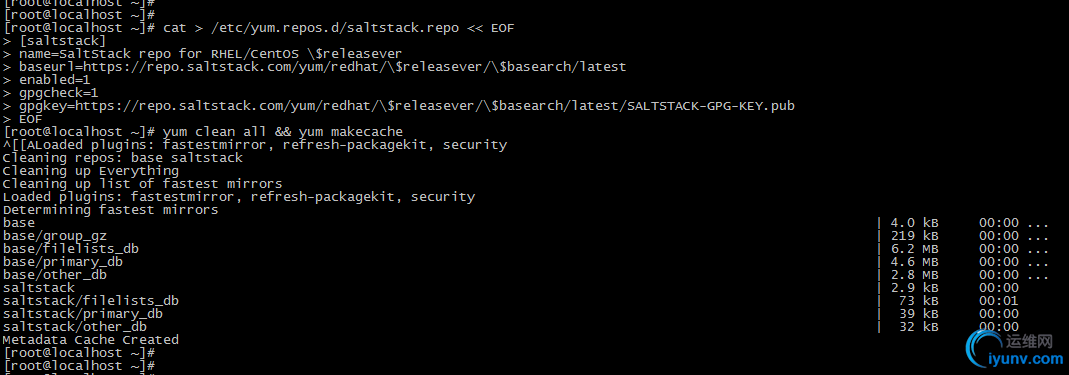Click the 'Determining fastest mirrors' line
The image size is (1069, 375).
point(110,209)
